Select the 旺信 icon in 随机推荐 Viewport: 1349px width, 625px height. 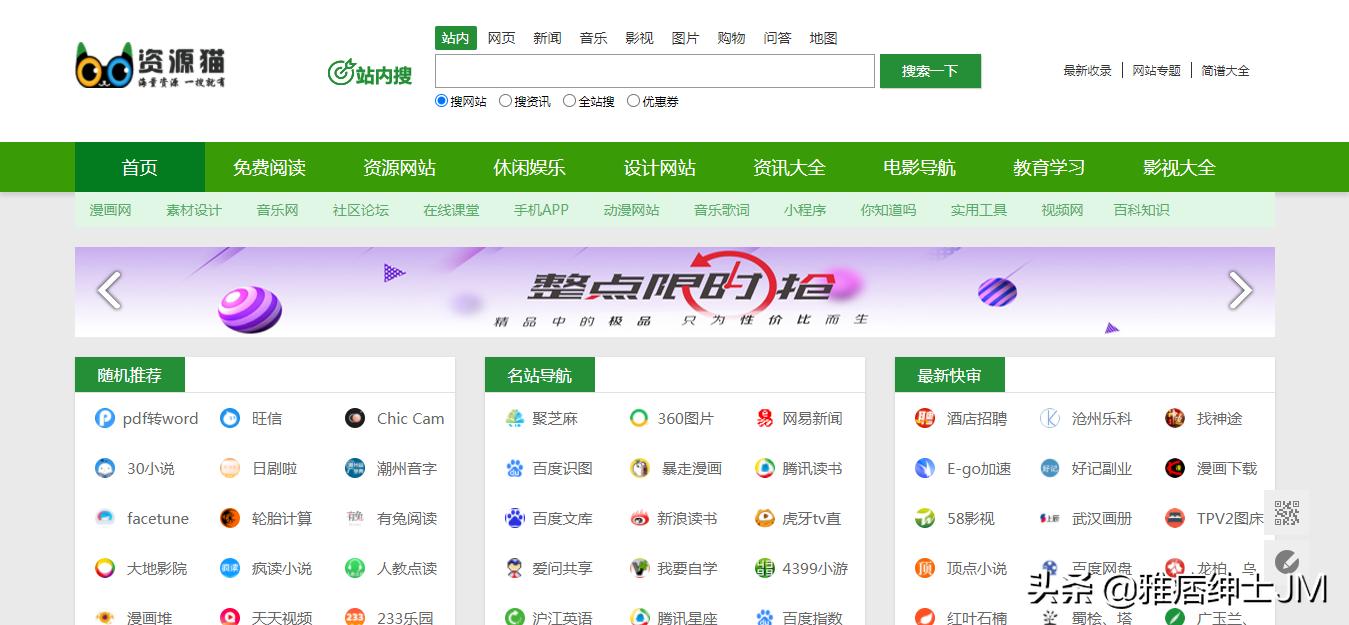(229, 418)
